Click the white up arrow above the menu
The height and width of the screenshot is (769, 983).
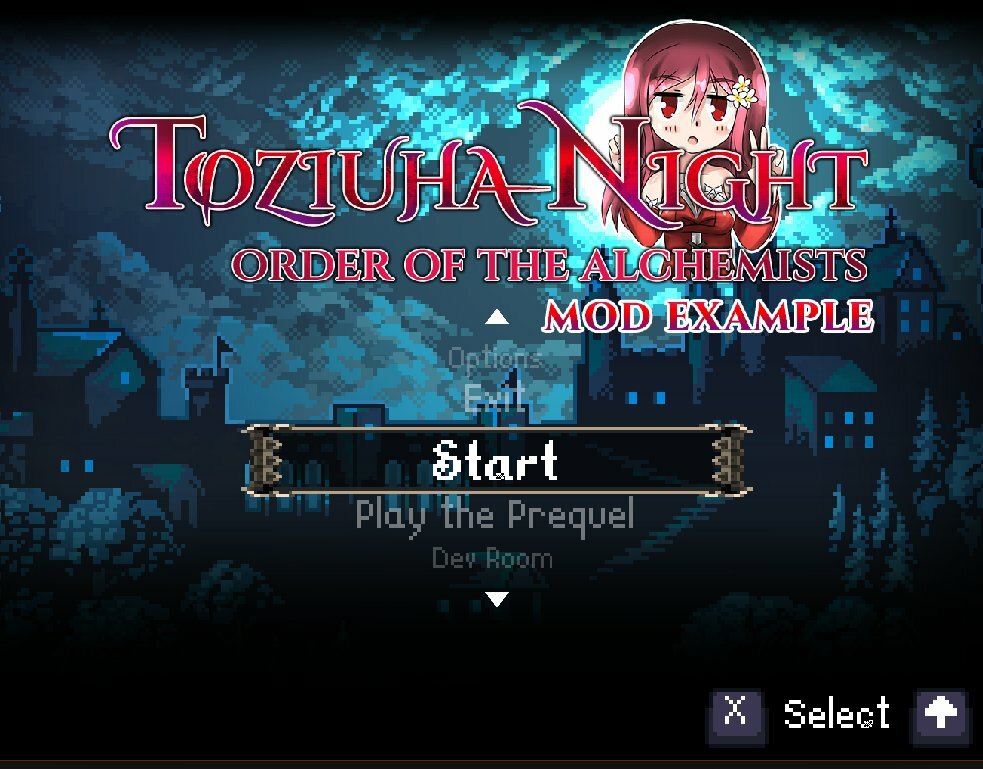[497, 317]
